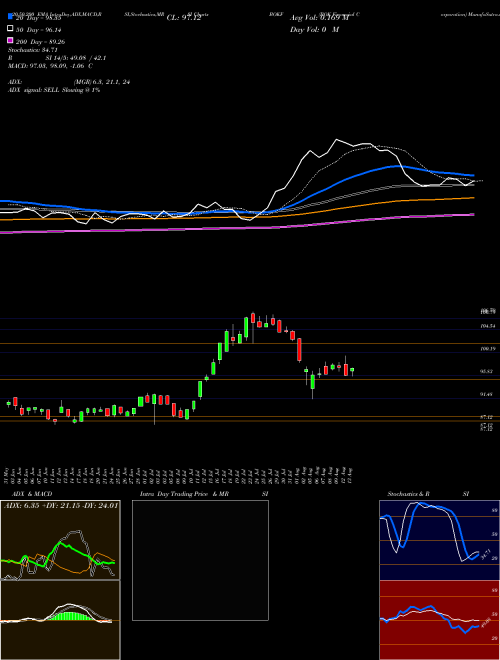This screenshot has width=500, height=660.
Task: Click the 'ADX: 6.35 +DY: 21.15 -DY: 24.01' header
Action: coord(61,505)
